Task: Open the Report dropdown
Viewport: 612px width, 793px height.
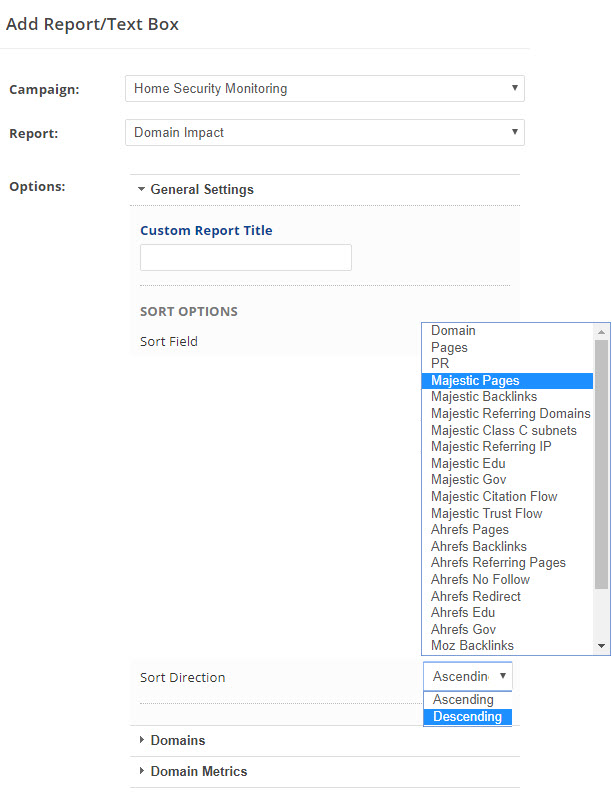Action: click(x=324, y=132)
